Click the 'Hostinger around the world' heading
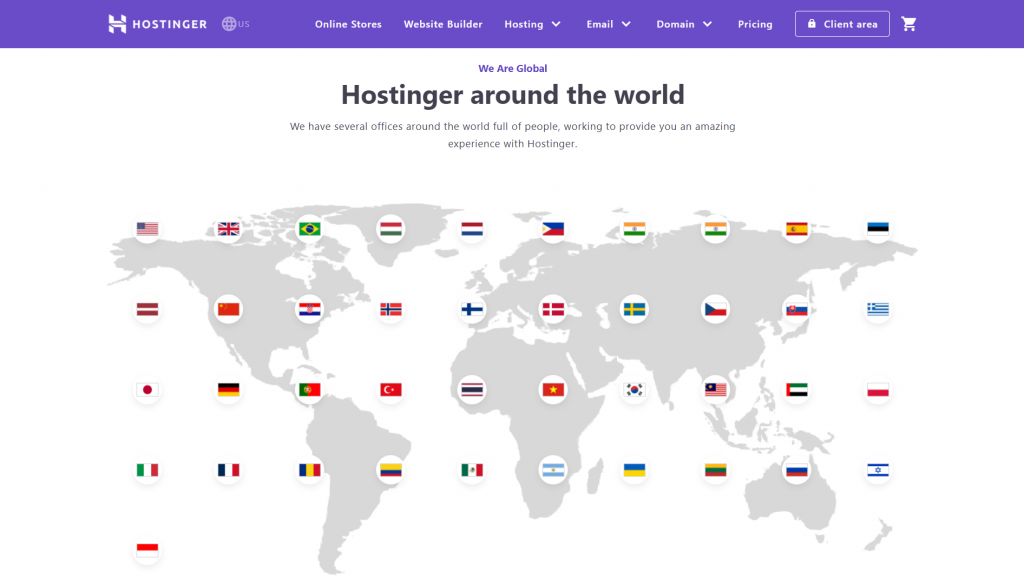The image size is (1024, 584). pos(513,95)
